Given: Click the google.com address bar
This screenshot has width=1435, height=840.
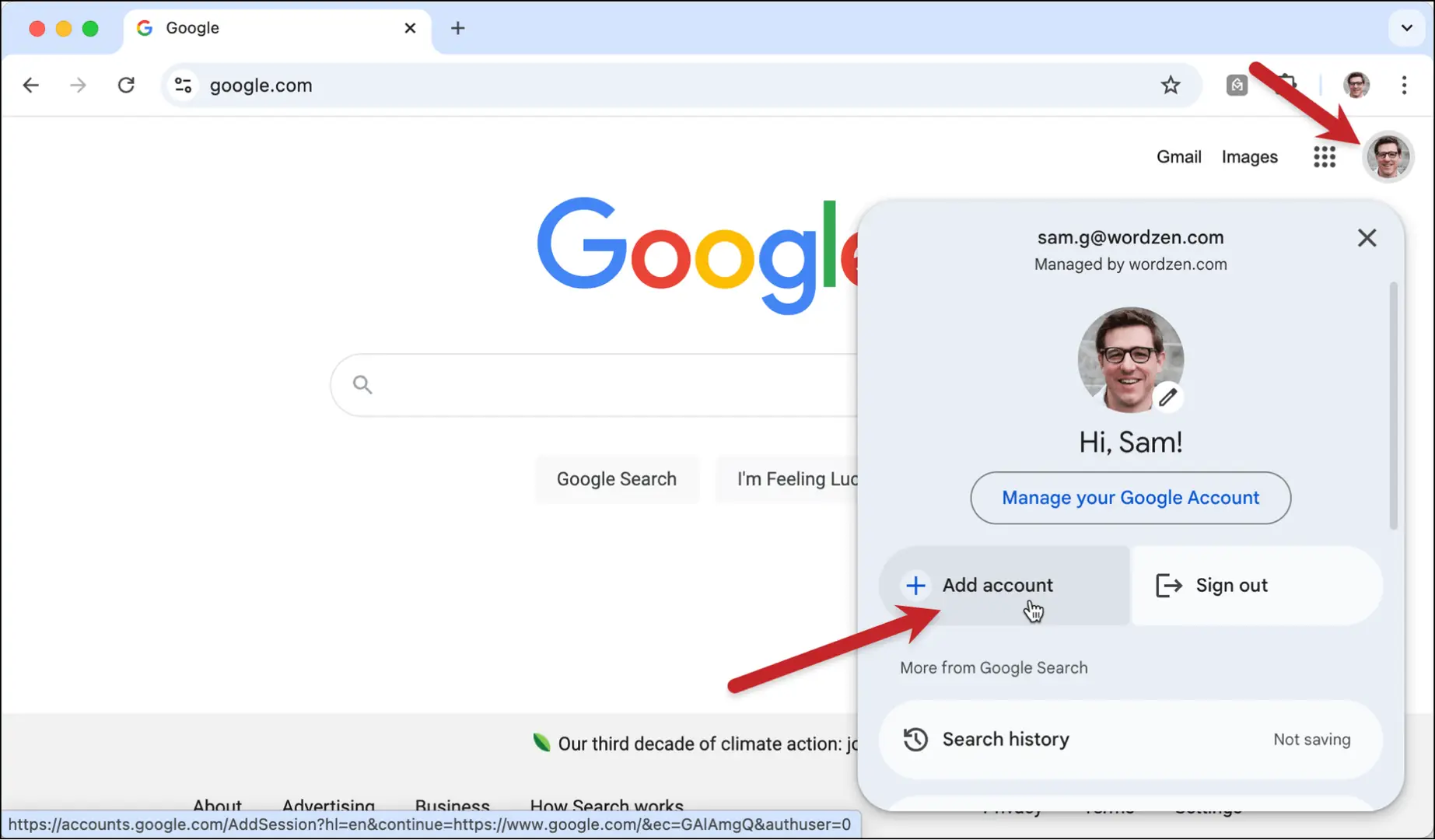Looking at the screenshot, I should click(x=681, y=85).
